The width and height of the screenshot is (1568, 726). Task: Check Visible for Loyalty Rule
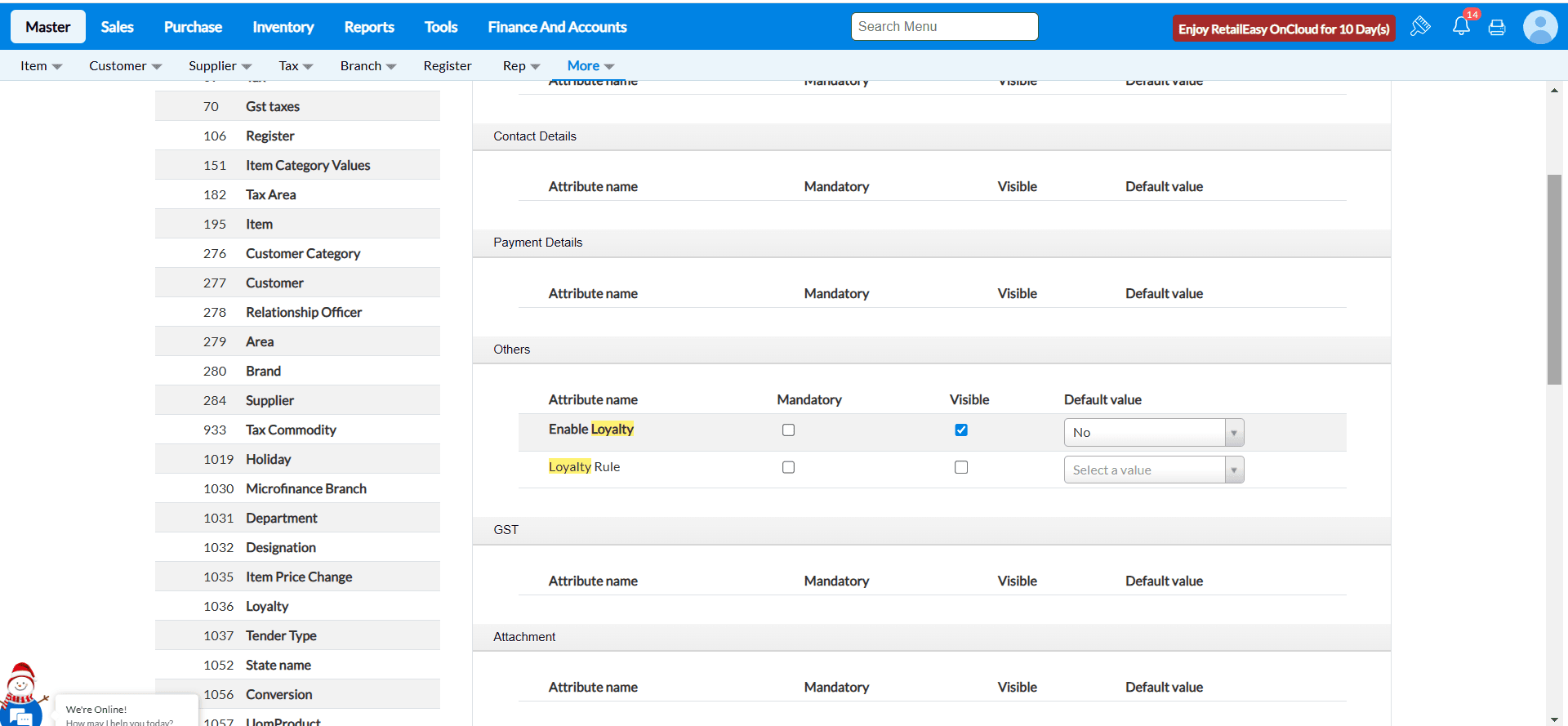pos(961,468)
